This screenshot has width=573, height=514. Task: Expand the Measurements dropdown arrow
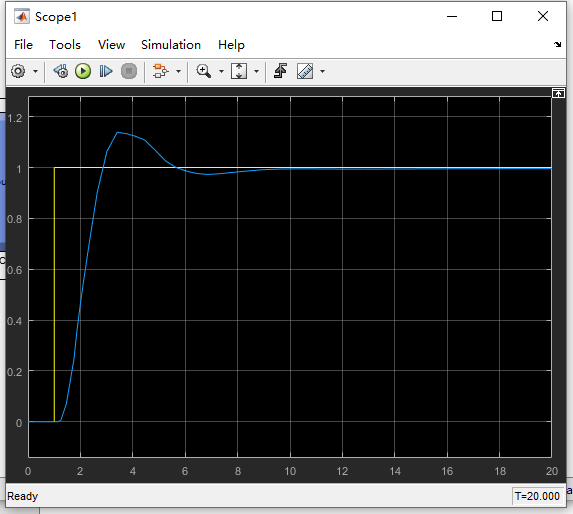click(322, 71)
